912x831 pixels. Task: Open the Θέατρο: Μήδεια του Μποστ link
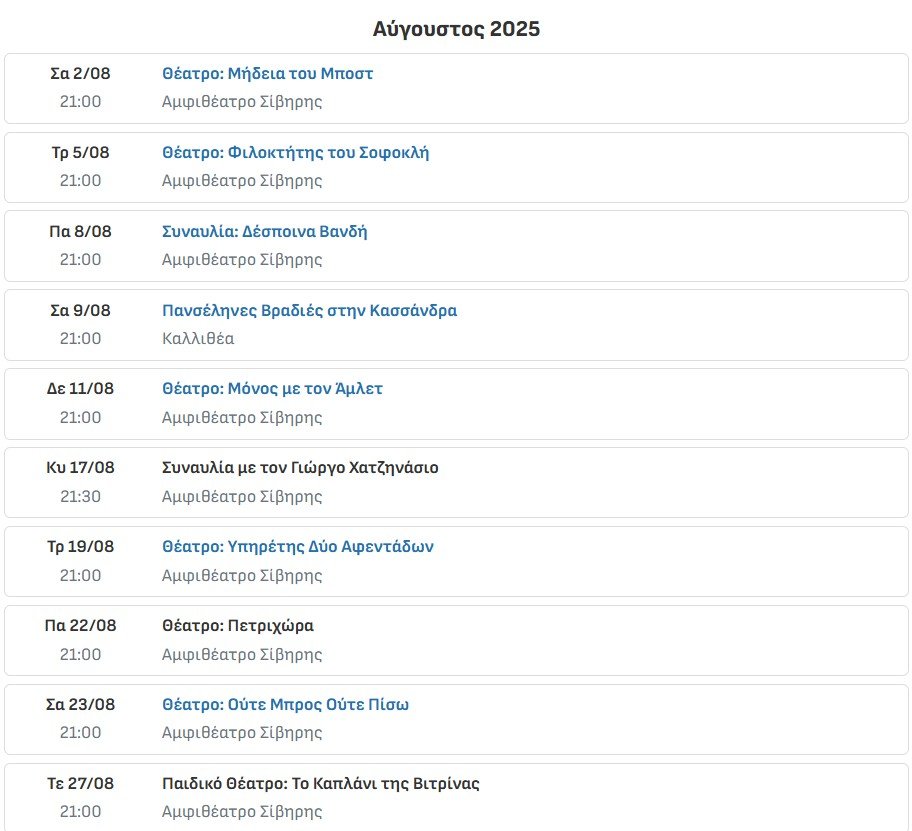tap(267, 74)
